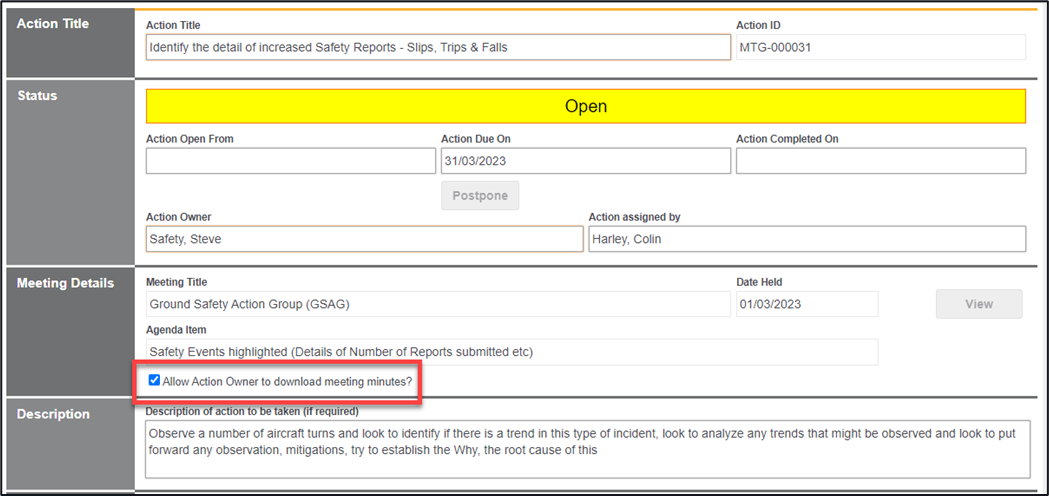Click the yellow Open status banner

pos(585,106)
